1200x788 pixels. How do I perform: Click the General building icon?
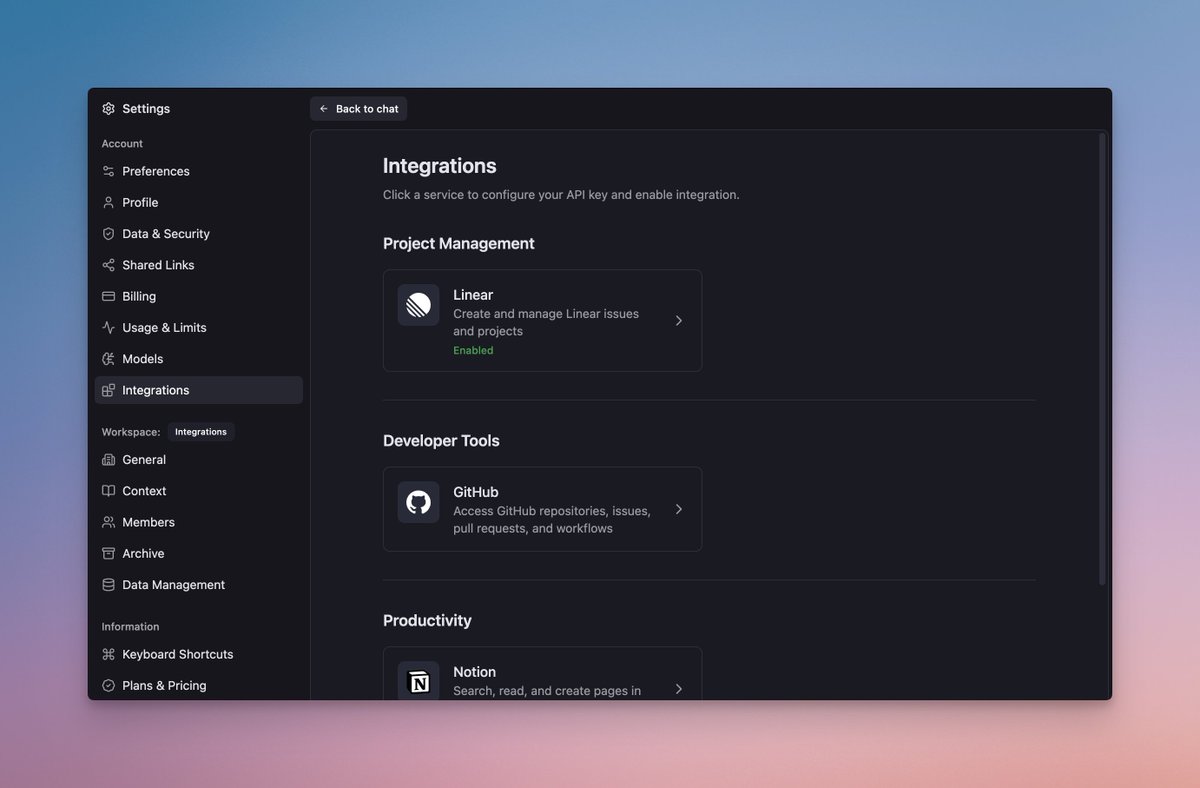coord(109,460)
